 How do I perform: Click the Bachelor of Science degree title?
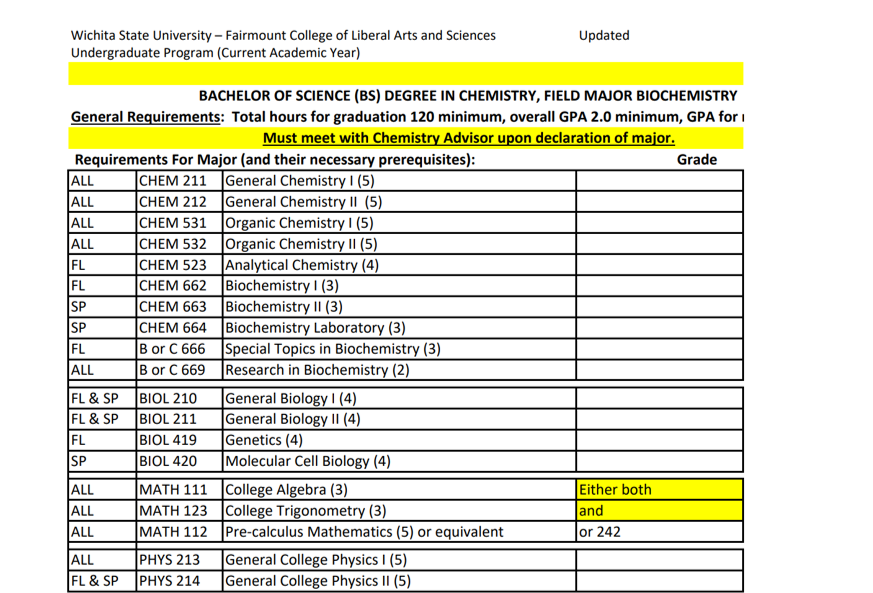point(468,96)
